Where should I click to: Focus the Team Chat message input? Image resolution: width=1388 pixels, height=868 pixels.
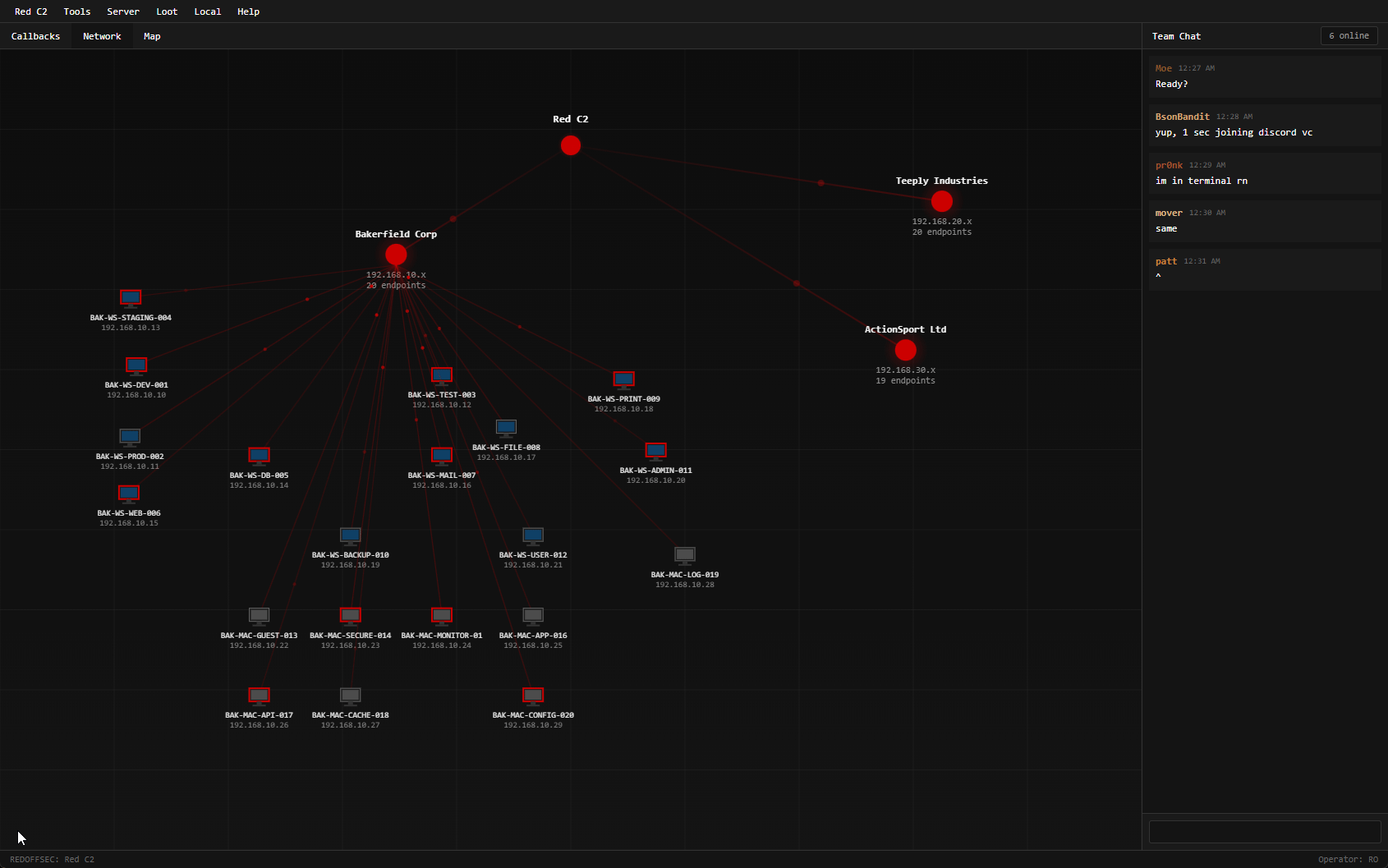coord(1265,831)
